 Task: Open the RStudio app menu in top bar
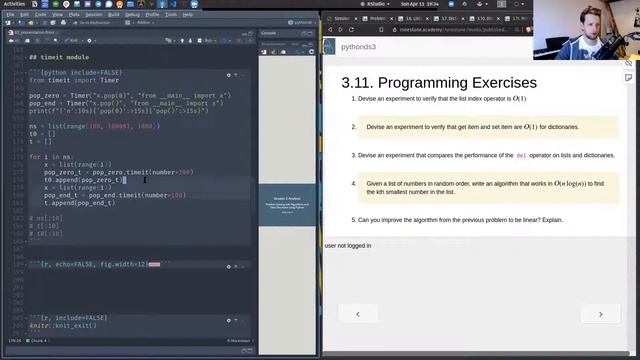pyautogui.click(x=375, y=4)
